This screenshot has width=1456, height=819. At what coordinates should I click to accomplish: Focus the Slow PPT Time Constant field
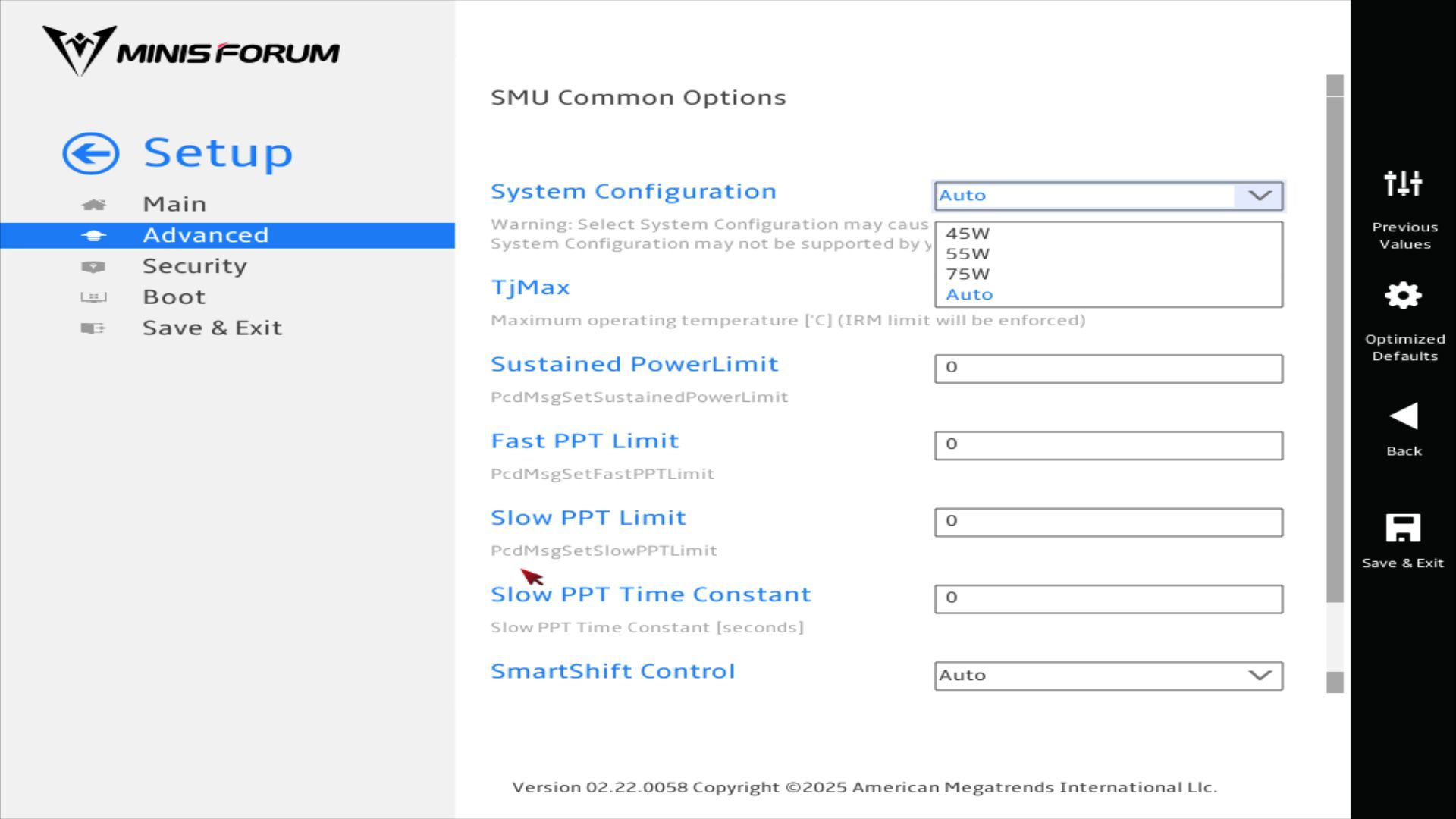coord(1108,599)
